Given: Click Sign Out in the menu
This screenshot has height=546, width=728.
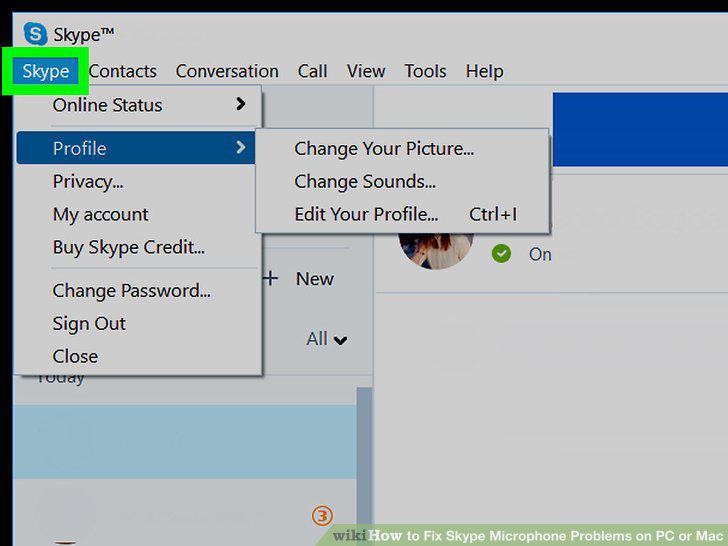Looking at the screenshot, I should 137,324.
